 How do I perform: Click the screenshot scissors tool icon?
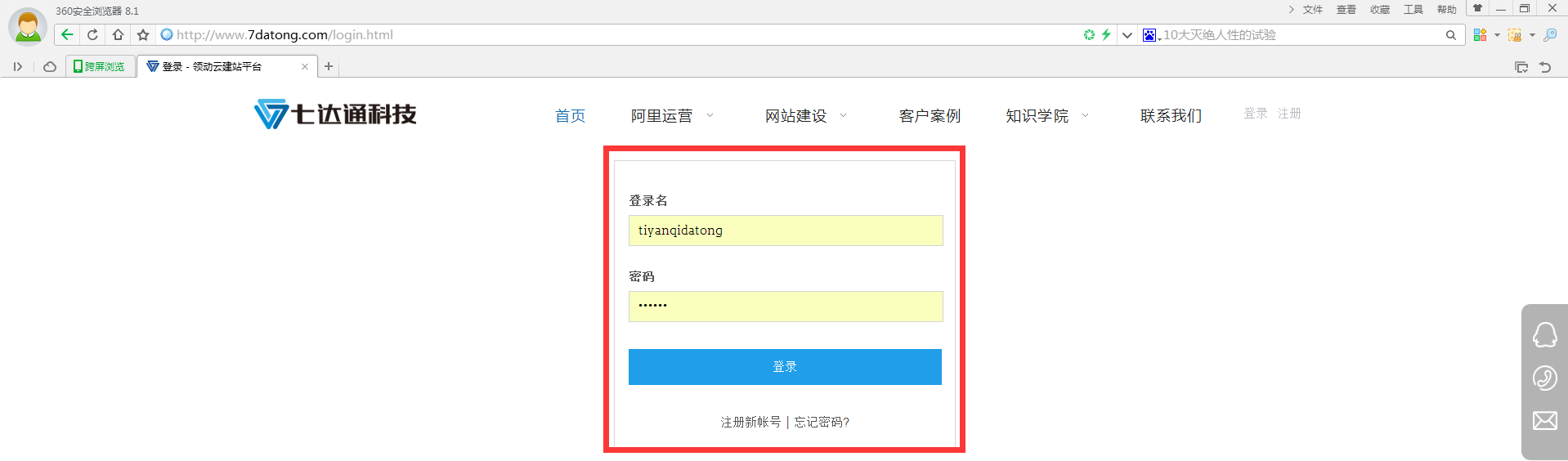(1515, 34)
